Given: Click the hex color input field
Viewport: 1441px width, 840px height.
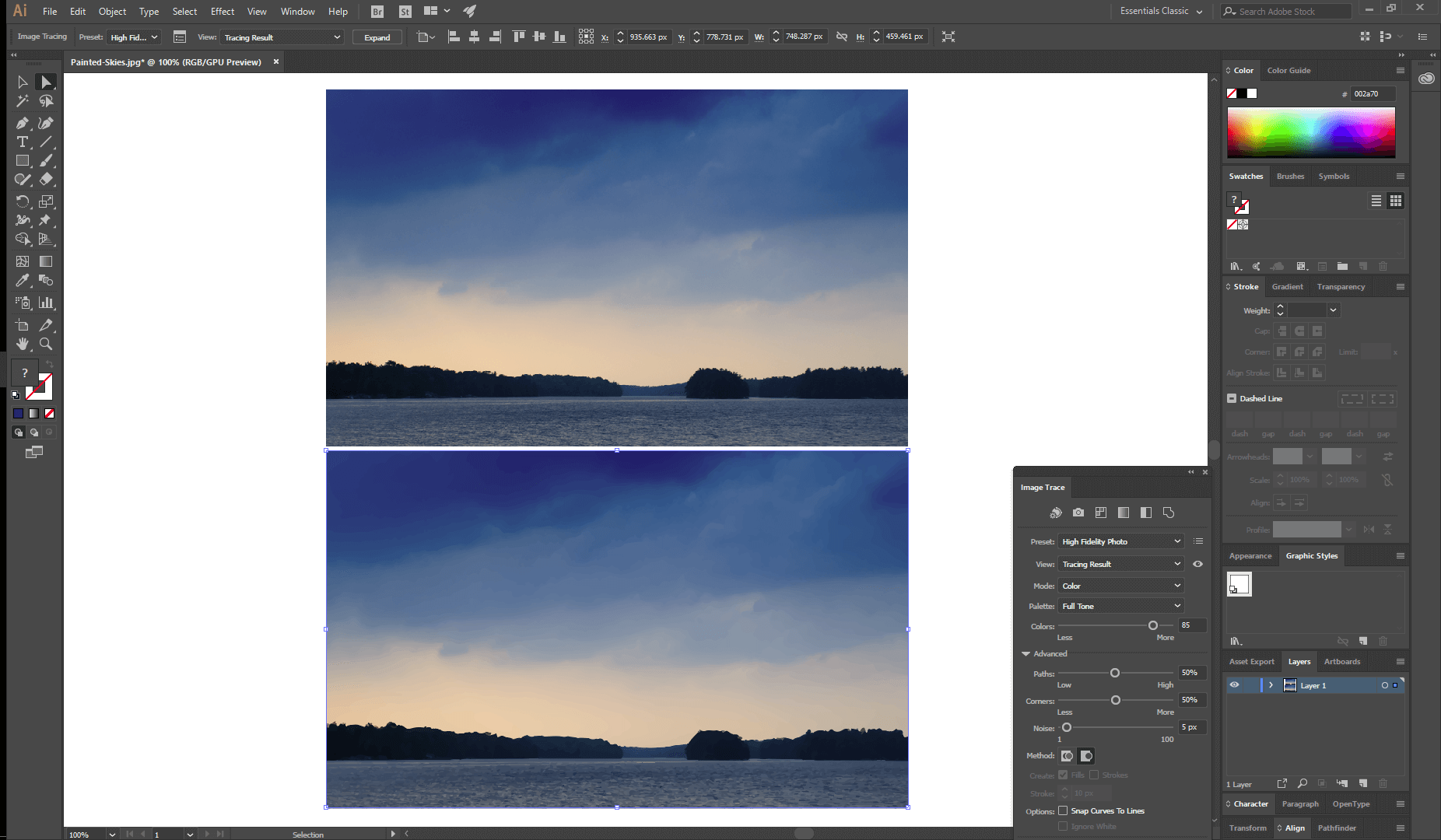Looking at the screenshot, I should [1372, 93].
